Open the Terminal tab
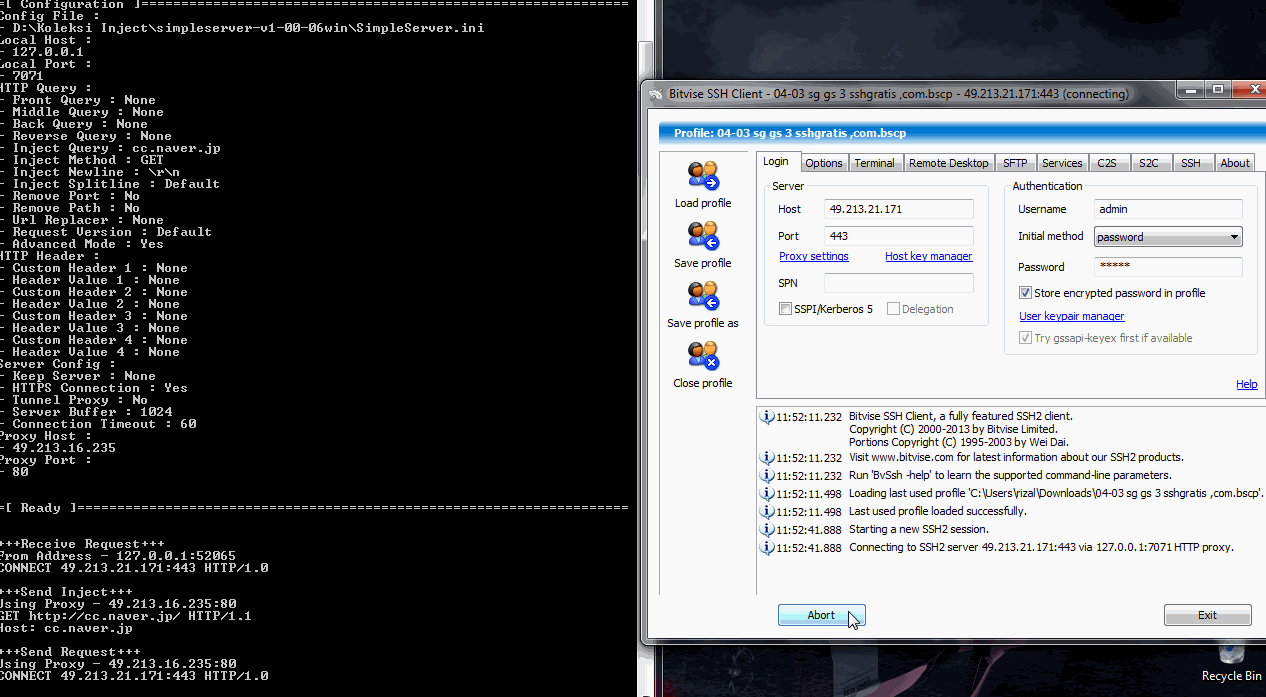 click(x=874, y=163)
